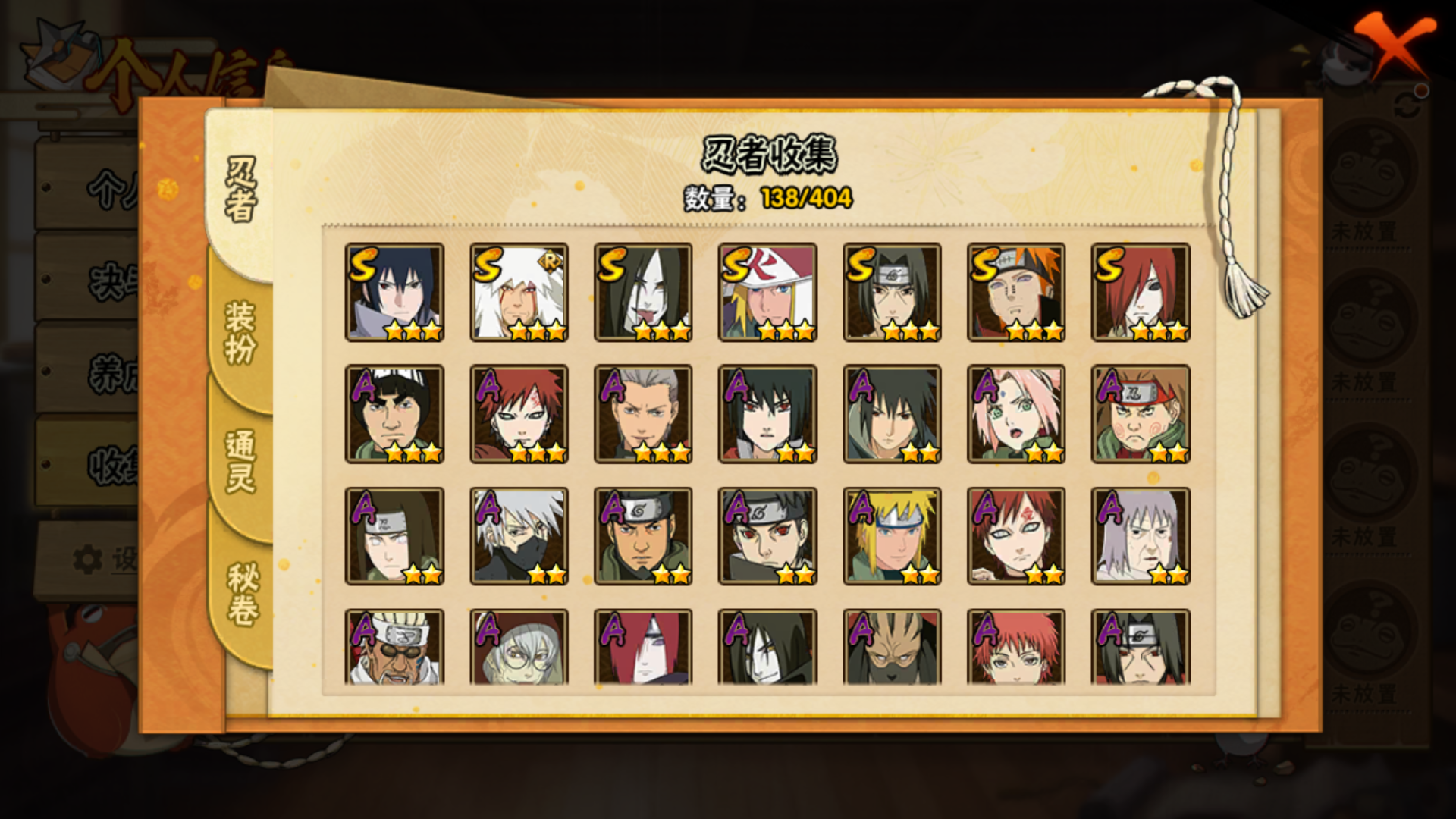1456x819 pixels.
Task: Select the S-rank orange-haired Pain card
Action: tap(1016, 292)
